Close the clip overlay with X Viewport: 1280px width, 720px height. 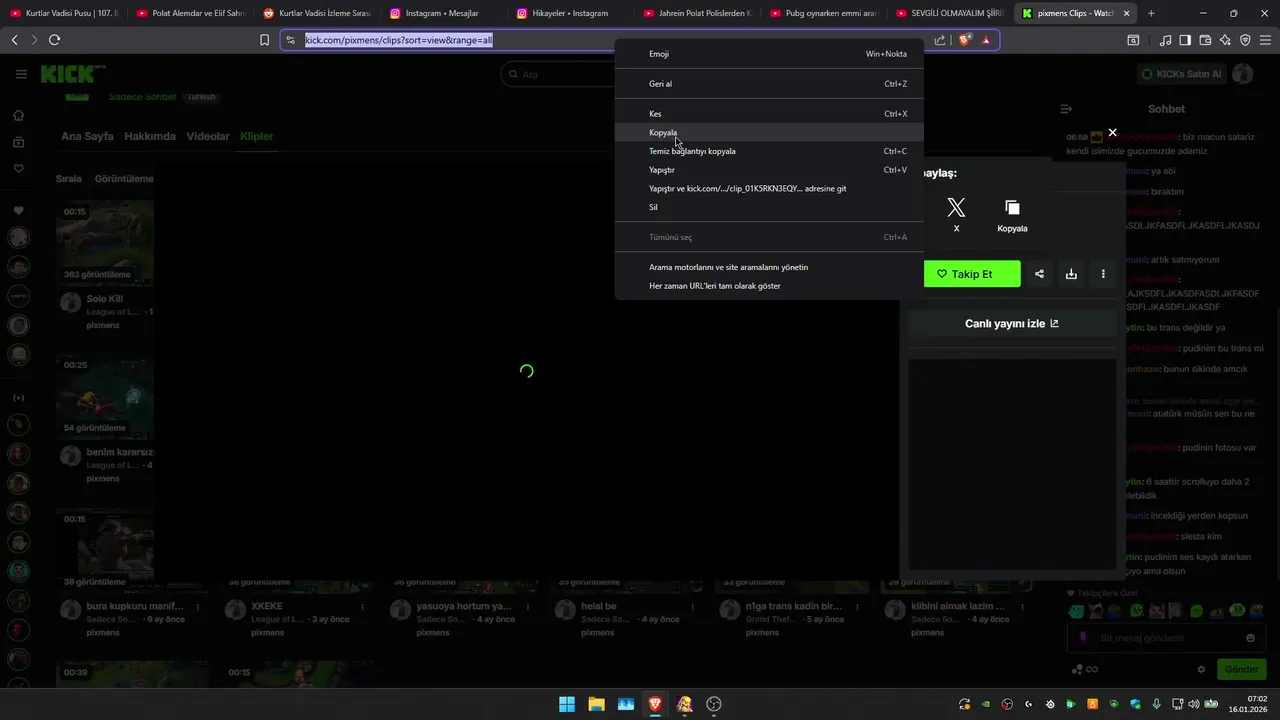click(1112, 133)
